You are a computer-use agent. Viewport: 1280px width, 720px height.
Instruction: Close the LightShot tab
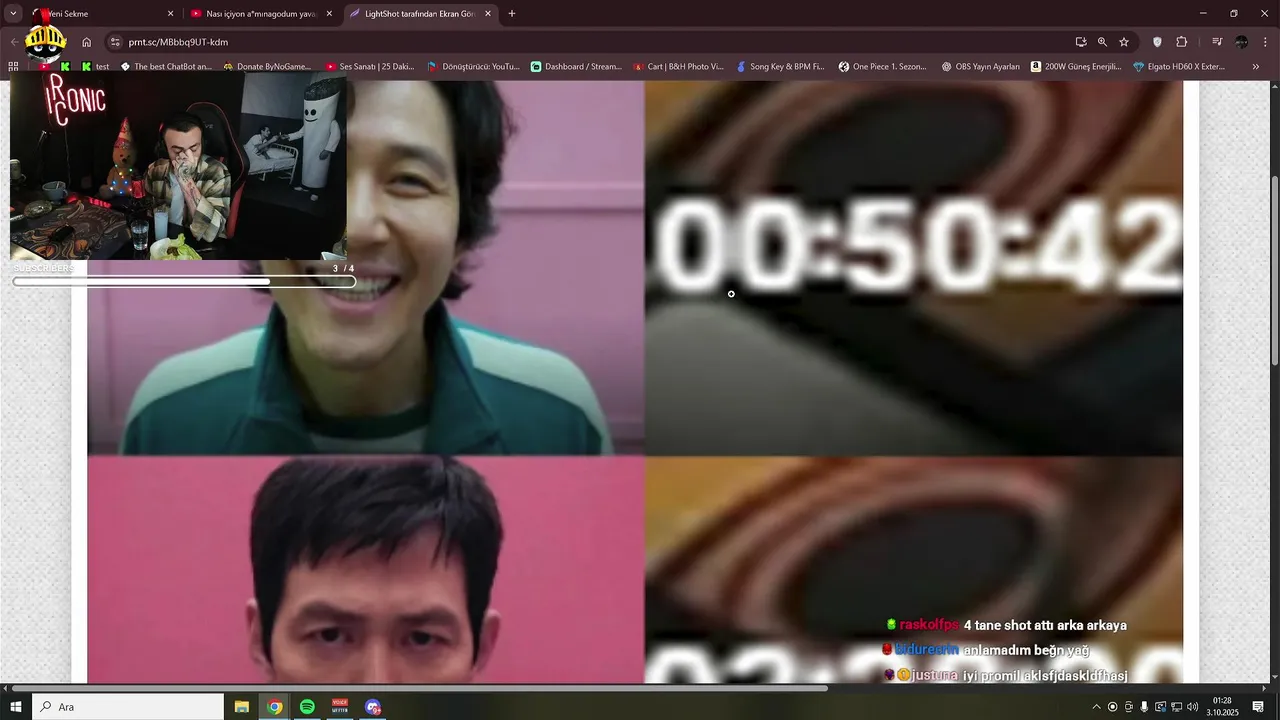[488, 14]
